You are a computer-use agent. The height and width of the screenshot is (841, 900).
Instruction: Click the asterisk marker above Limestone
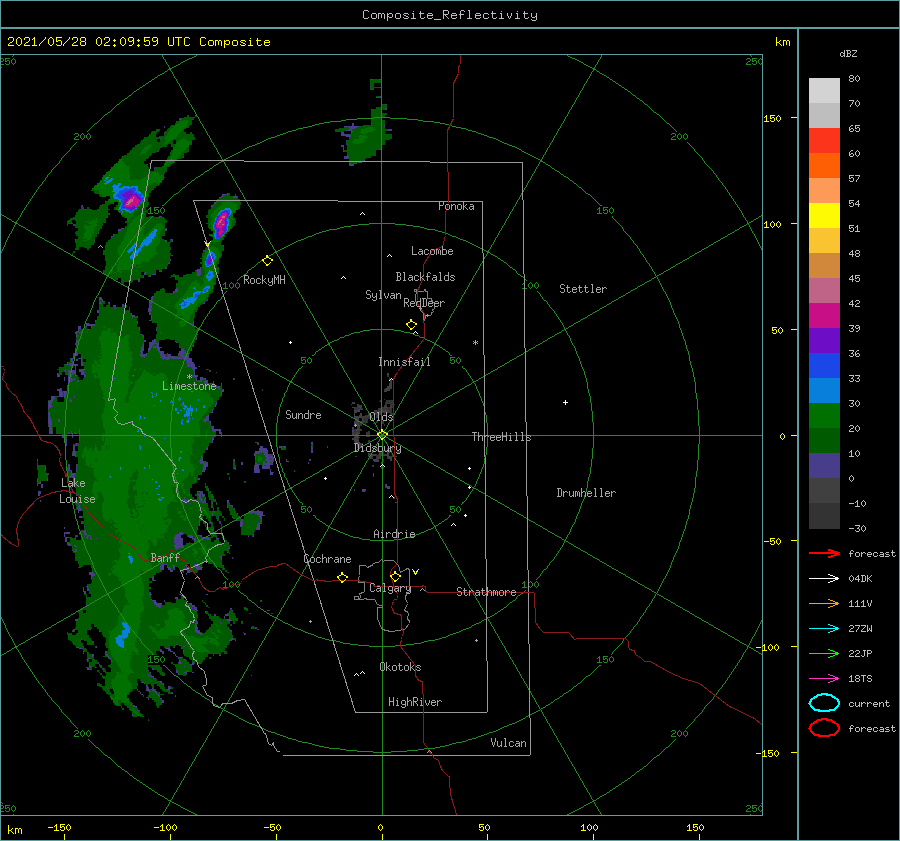(189, 377)
